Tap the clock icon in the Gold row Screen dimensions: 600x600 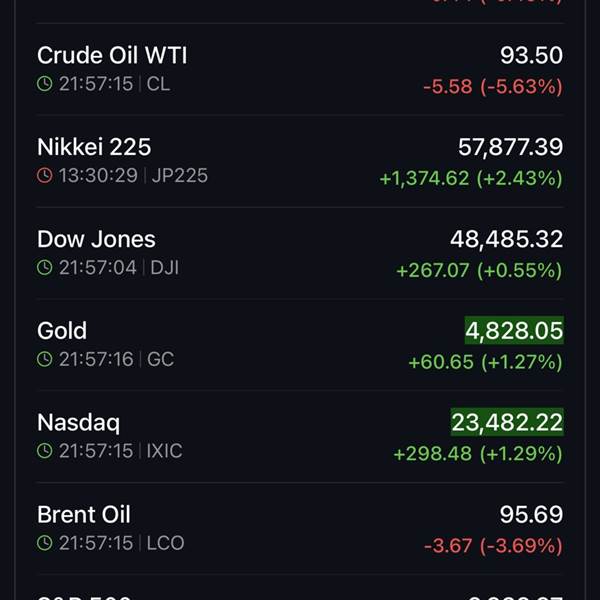pos(44,360)
